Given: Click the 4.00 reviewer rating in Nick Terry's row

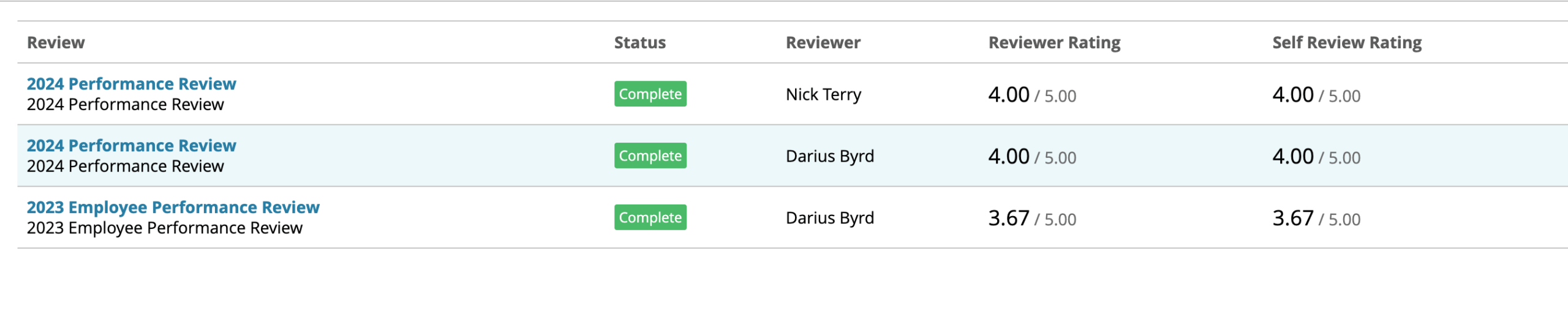Looking at the screenshot, I should [x=1008, y=95].
